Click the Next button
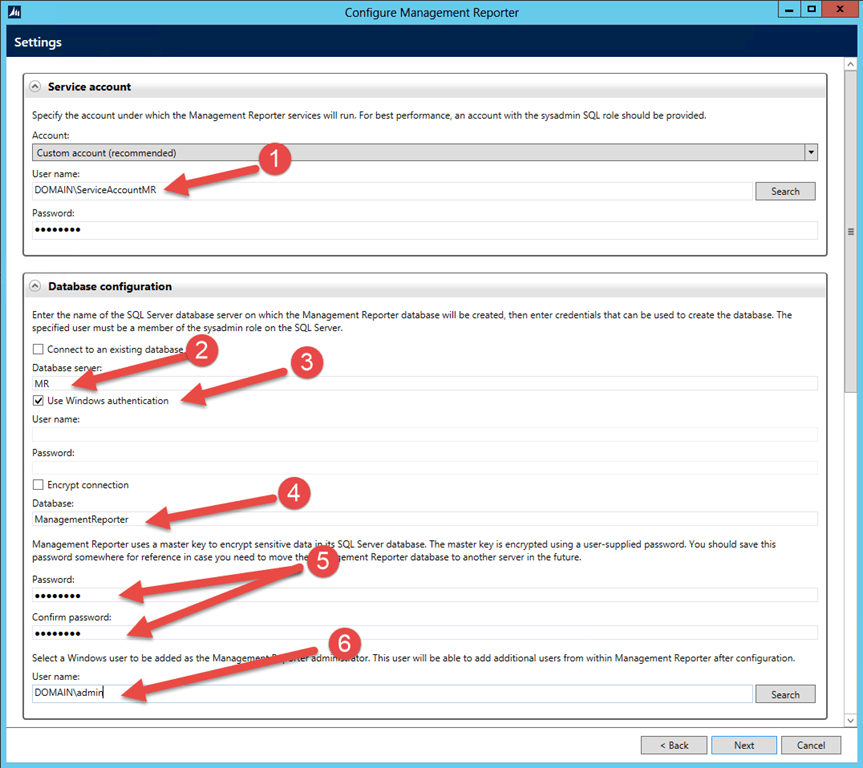The image size is (863, 768). coord(743,745)
